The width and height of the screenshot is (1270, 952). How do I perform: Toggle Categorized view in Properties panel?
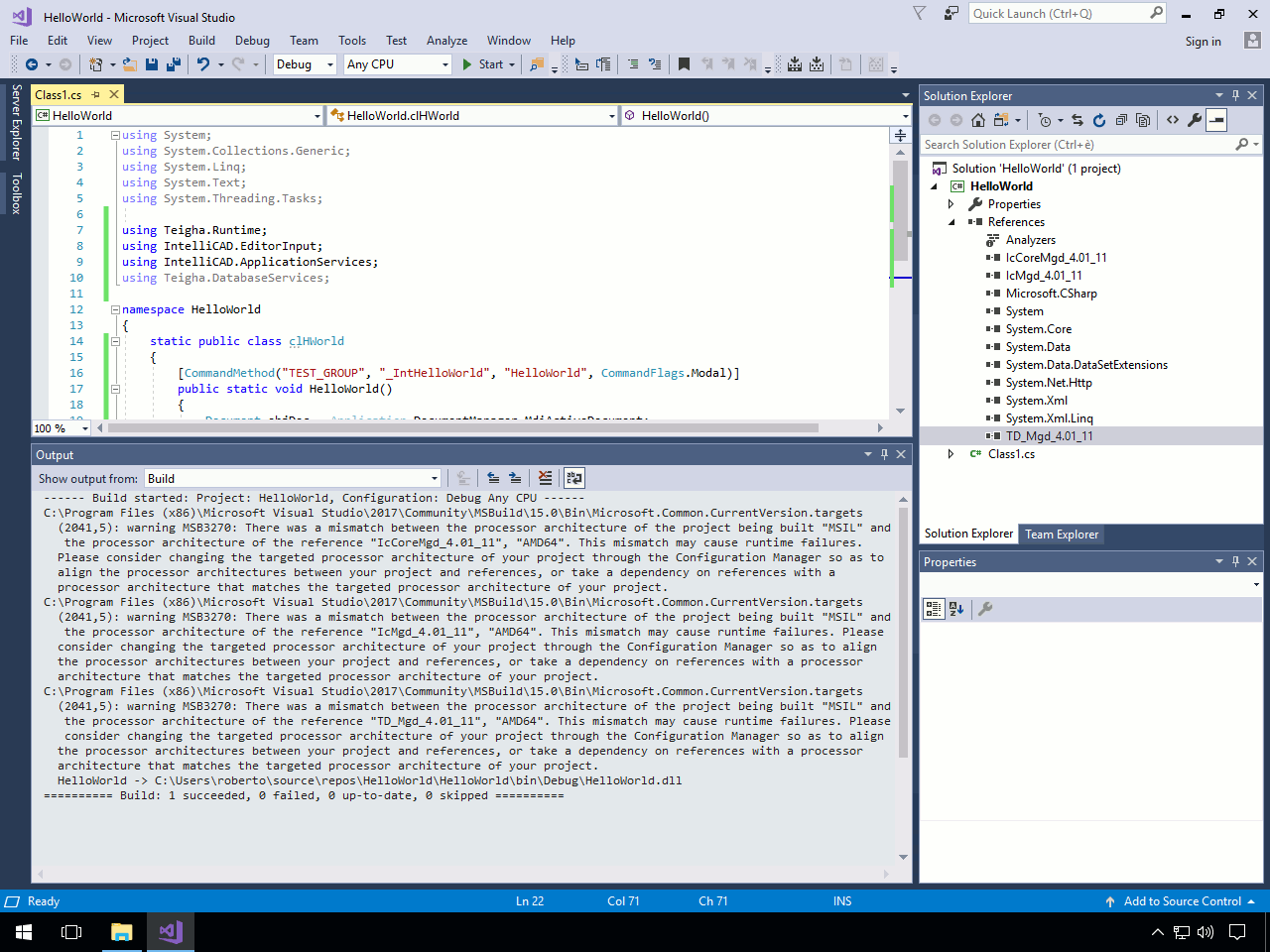934,609
